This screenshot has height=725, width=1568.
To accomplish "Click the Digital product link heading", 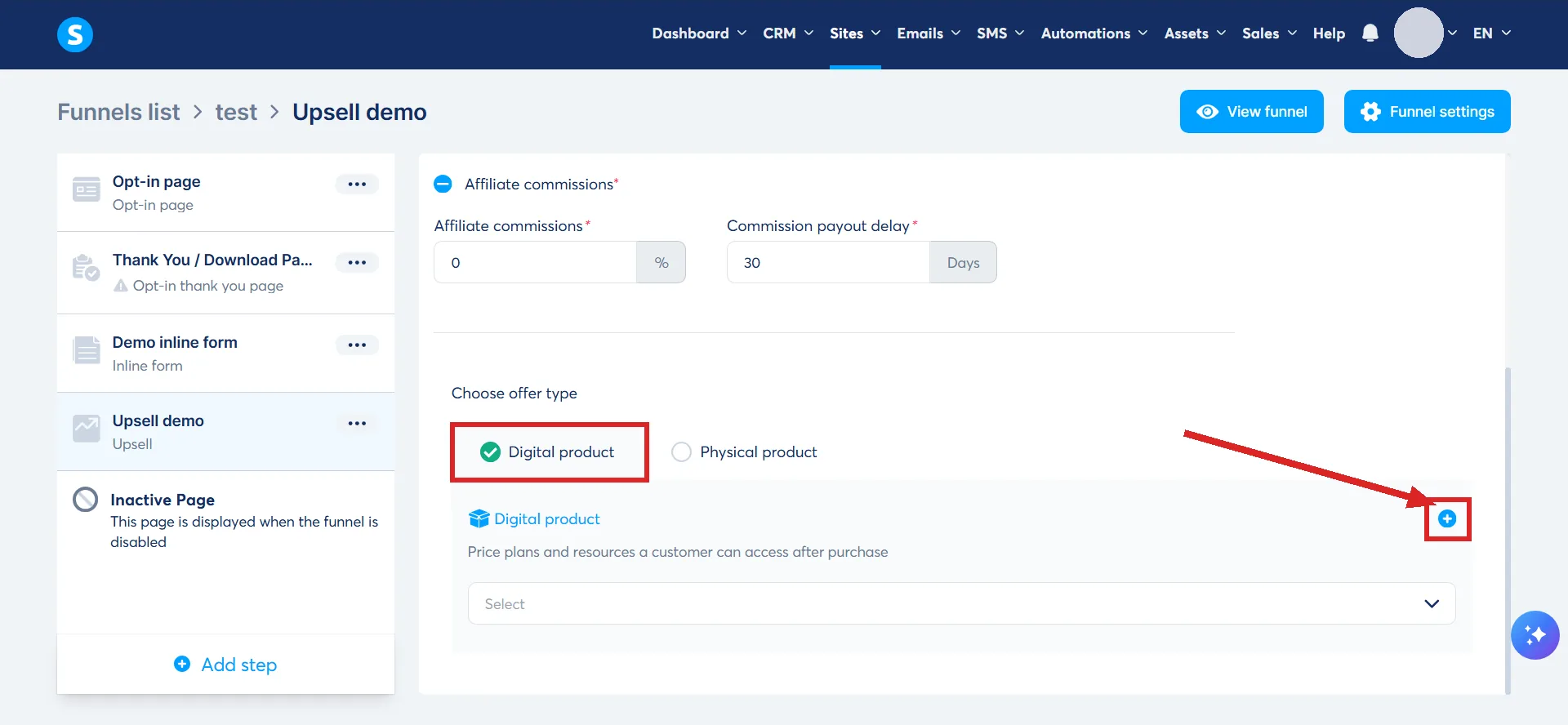I will pyautogui.click(x=547, y=518).
